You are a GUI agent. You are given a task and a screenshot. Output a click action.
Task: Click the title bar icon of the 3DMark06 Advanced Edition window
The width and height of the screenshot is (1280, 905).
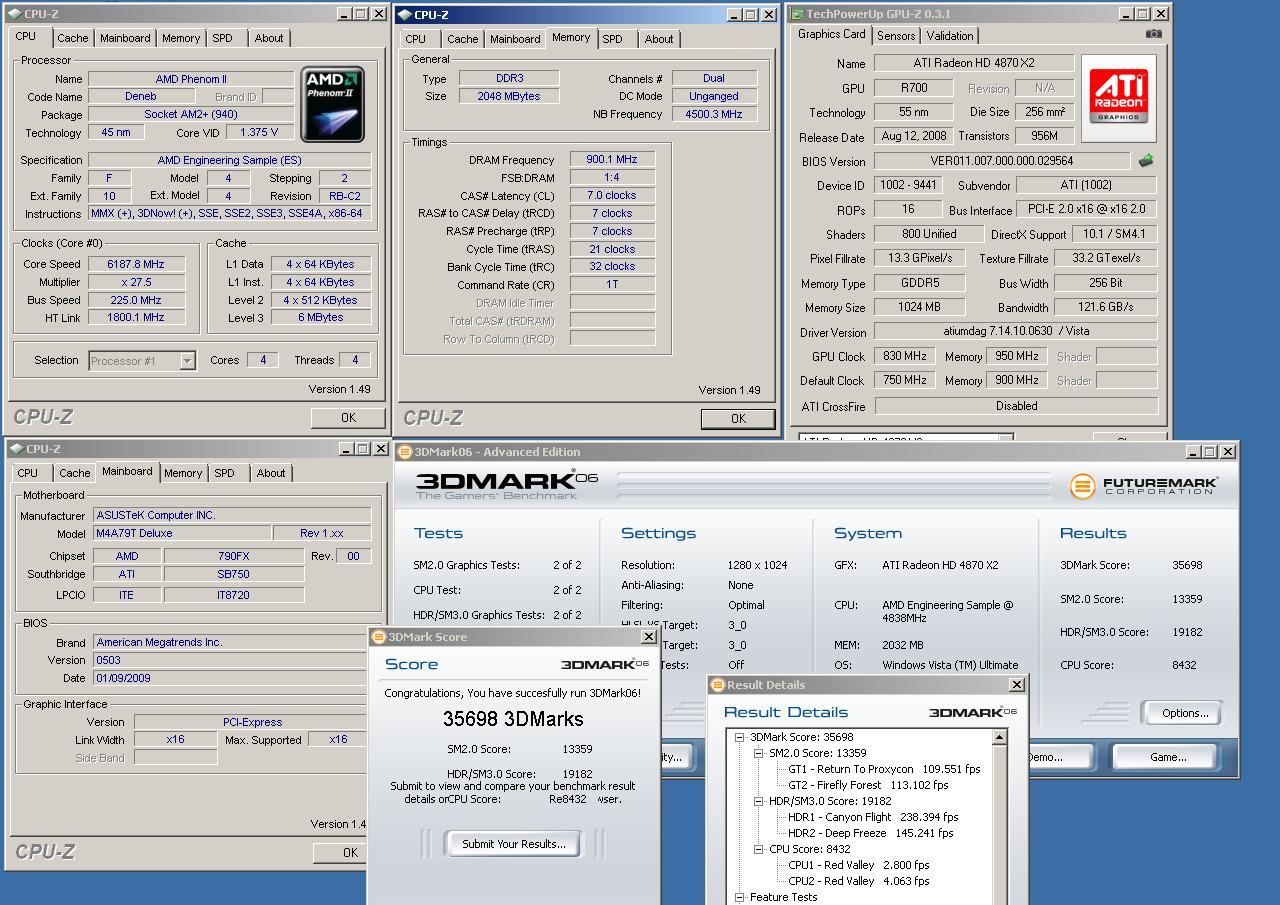(x=405, y=452)
